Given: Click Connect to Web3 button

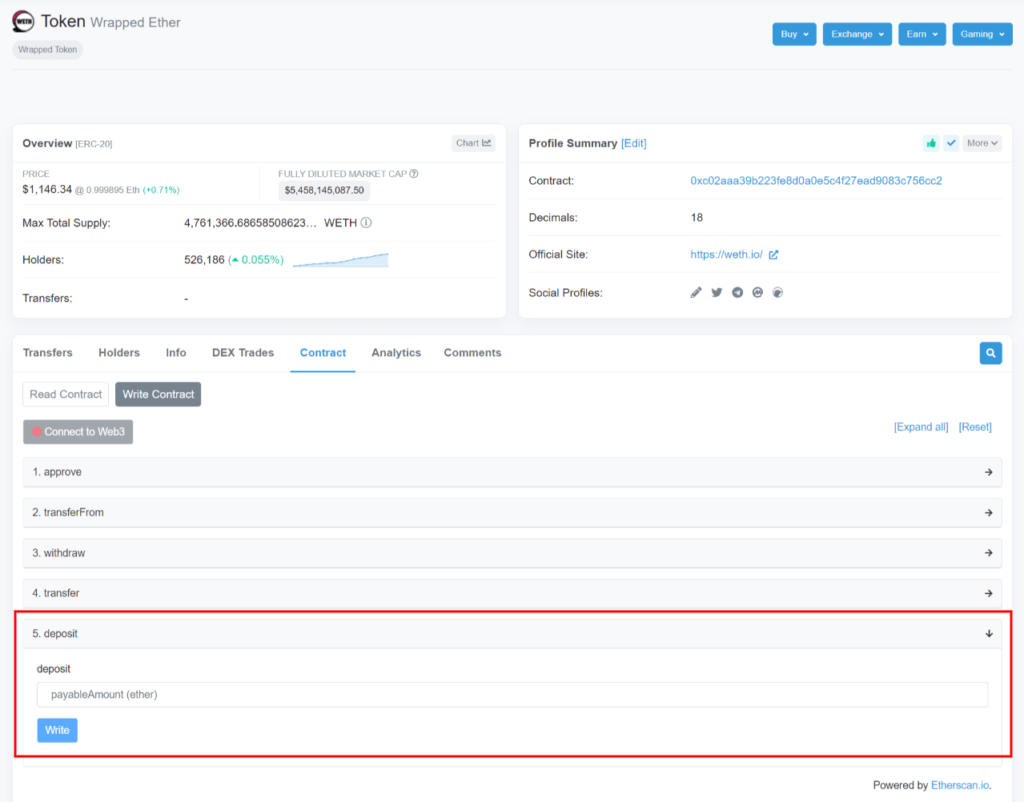Looking at the screenshot, I should pyautogui.click(x=78, y=432).
